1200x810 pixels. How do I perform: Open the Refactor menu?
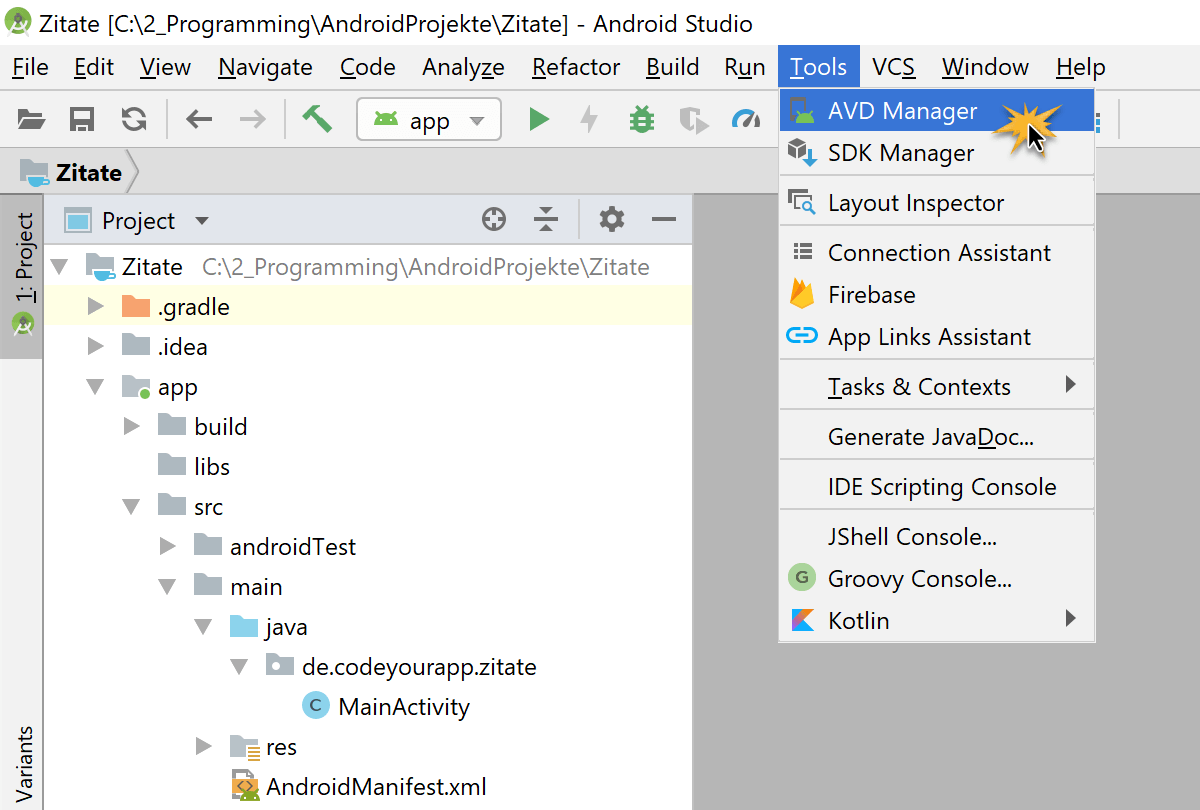pos(576,67)
